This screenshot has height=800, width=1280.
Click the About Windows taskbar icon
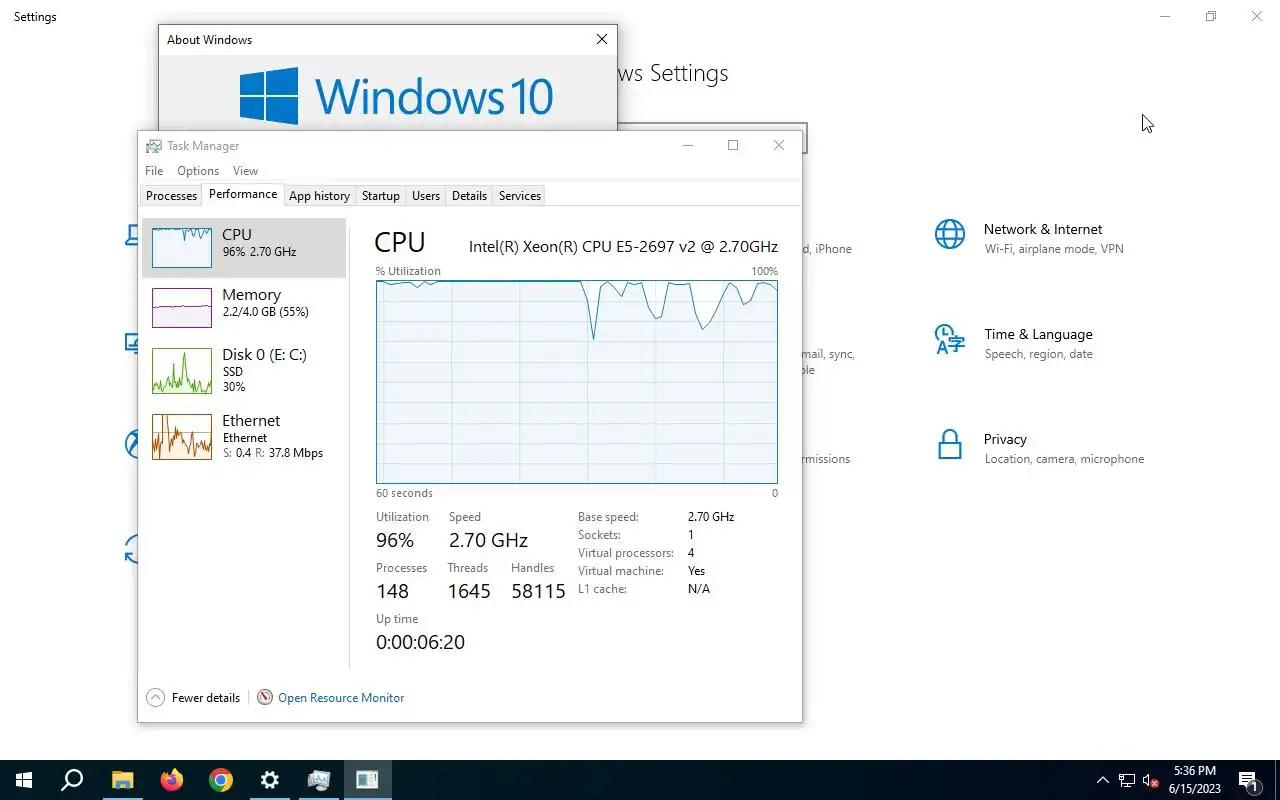tap(367, 780)
